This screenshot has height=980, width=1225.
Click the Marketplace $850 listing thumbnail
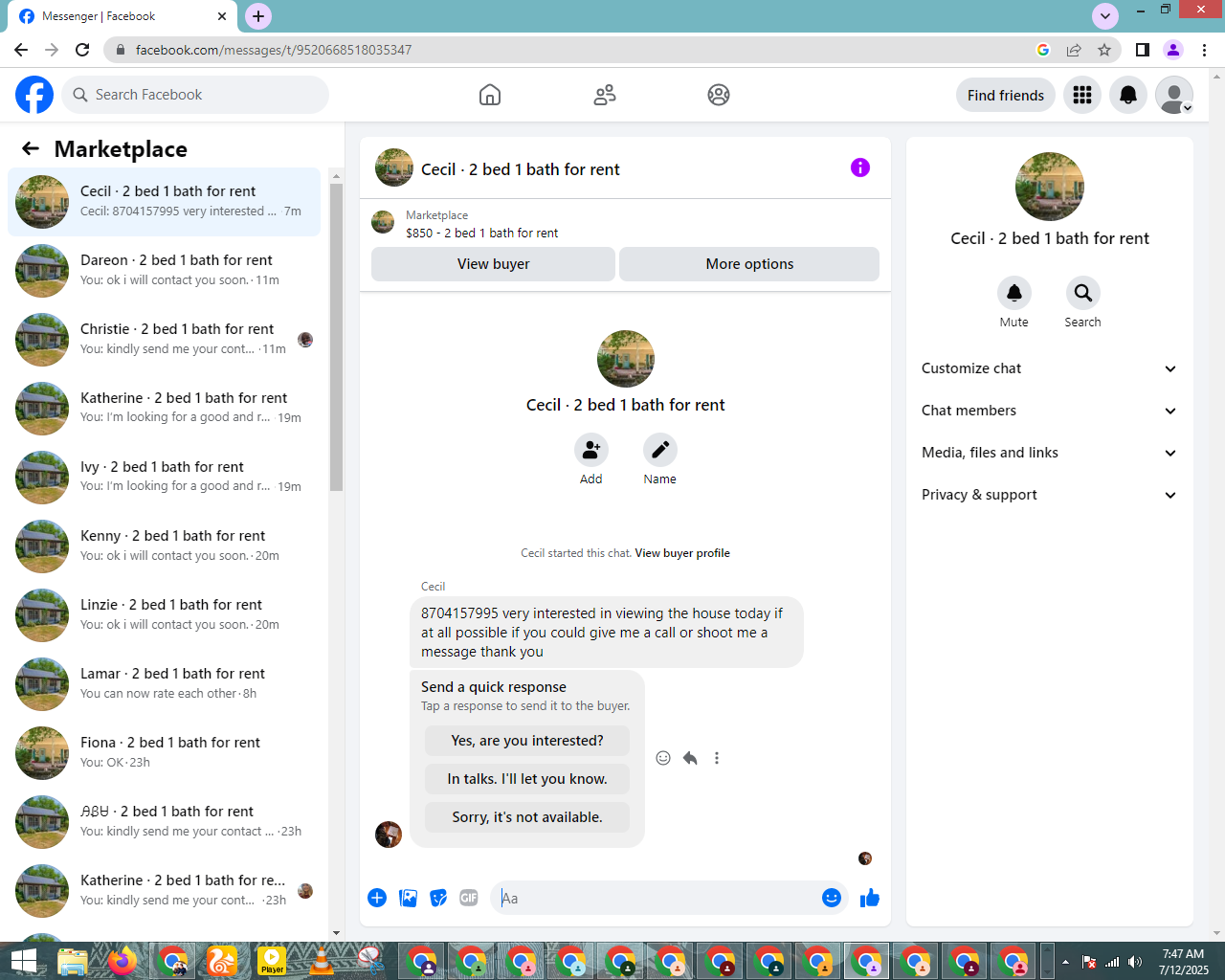pos(383,222)
